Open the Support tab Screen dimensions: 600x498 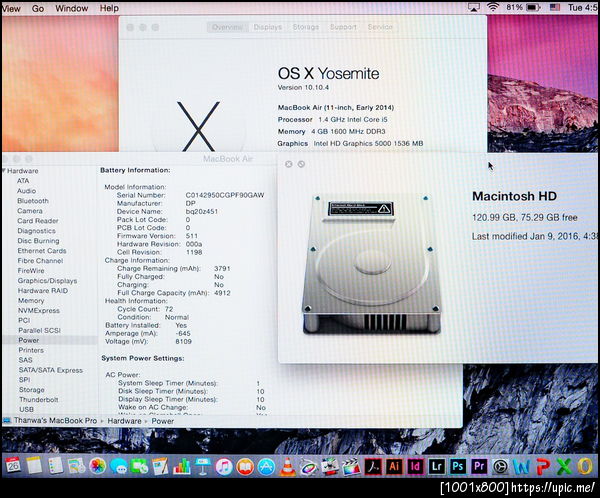tap(343, 27)
